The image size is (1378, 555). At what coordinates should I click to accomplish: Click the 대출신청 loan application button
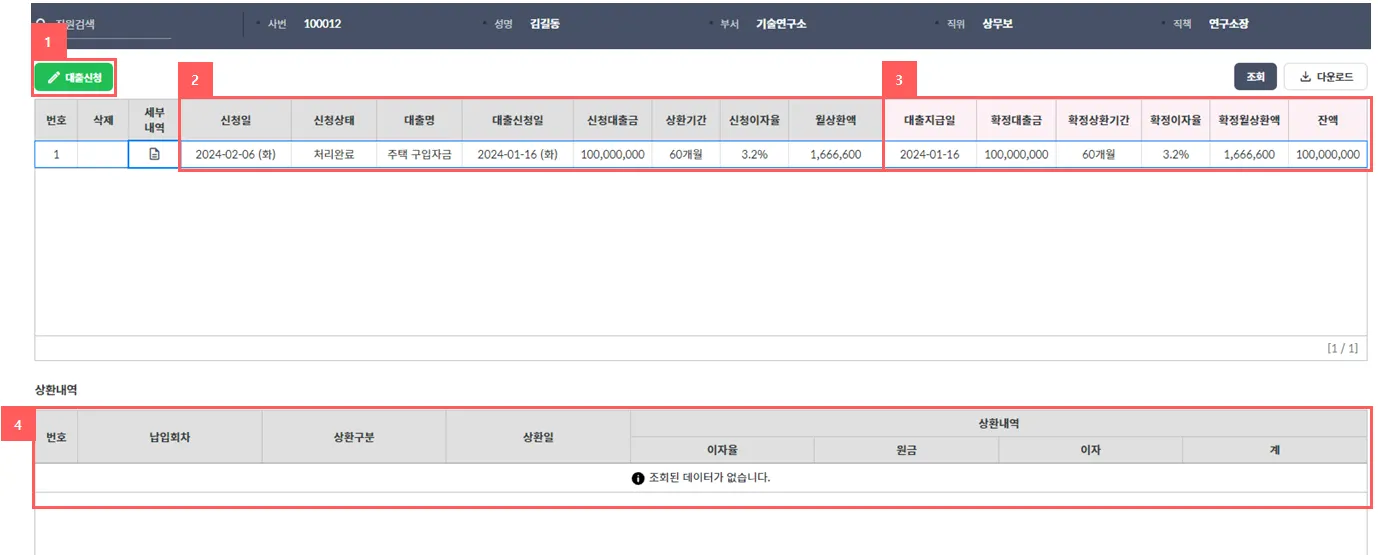(x=74, y=77)
